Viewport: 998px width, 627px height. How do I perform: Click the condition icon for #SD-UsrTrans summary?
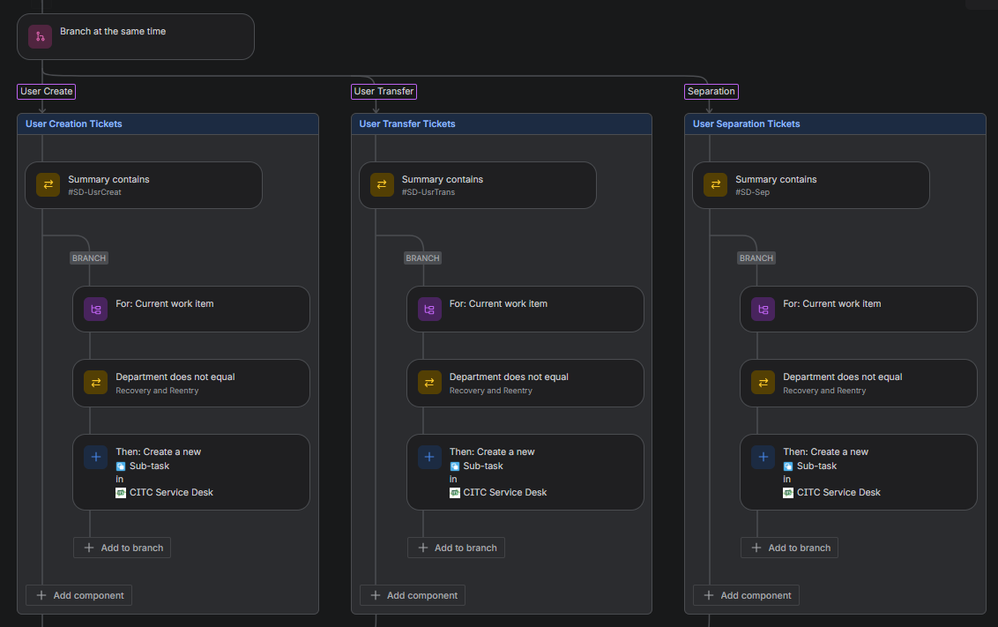coord(382,185)
